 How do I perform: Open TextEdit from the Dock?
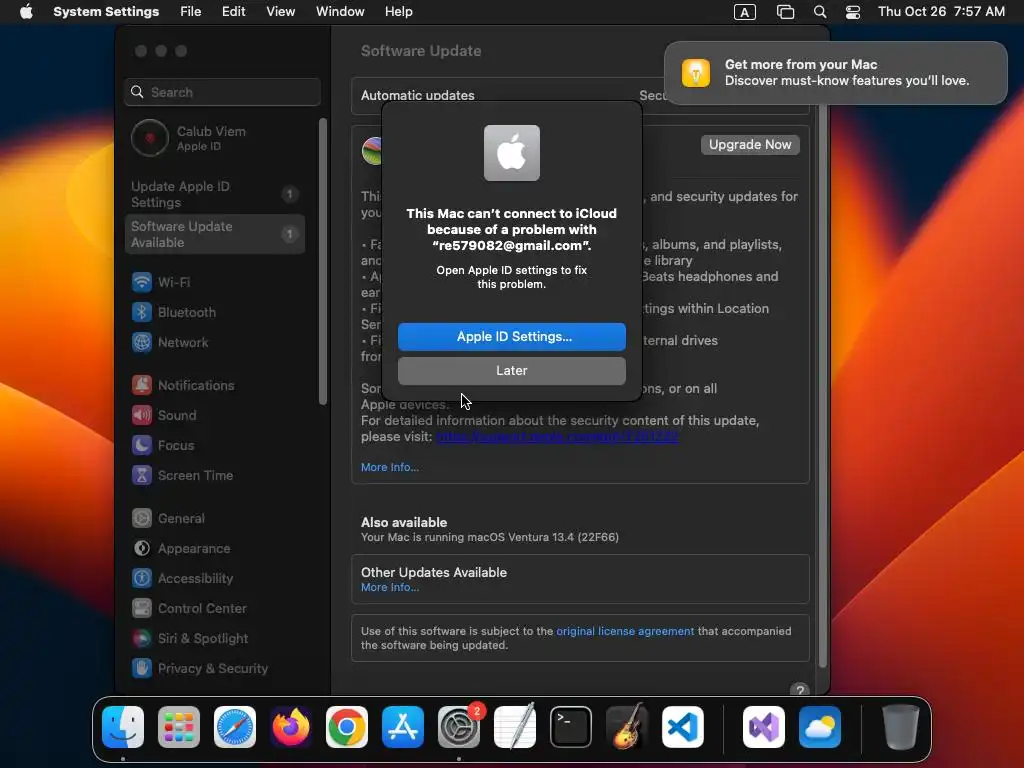(515, 727)
